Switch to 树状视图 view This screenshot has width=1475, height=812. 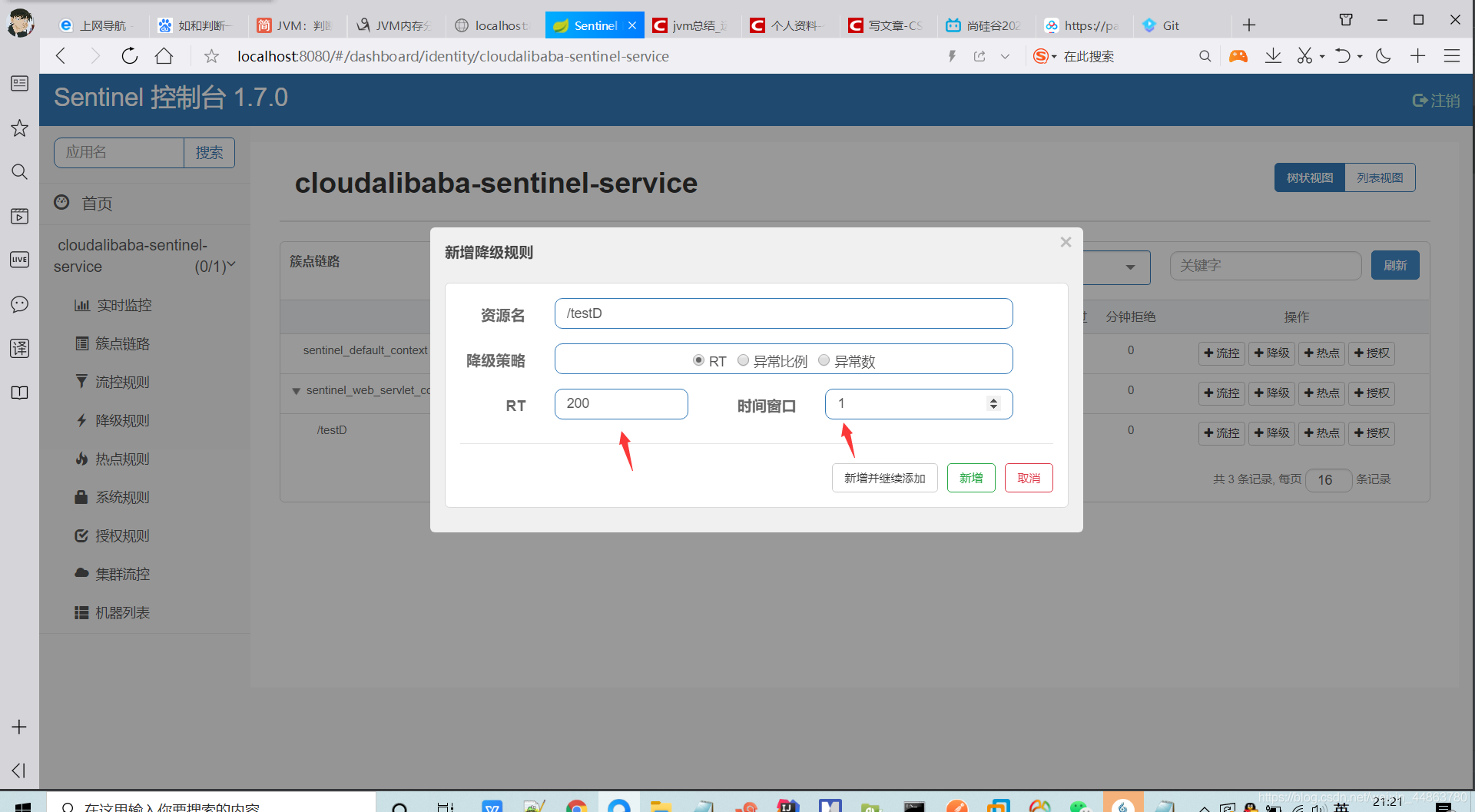pos(1310,177)
